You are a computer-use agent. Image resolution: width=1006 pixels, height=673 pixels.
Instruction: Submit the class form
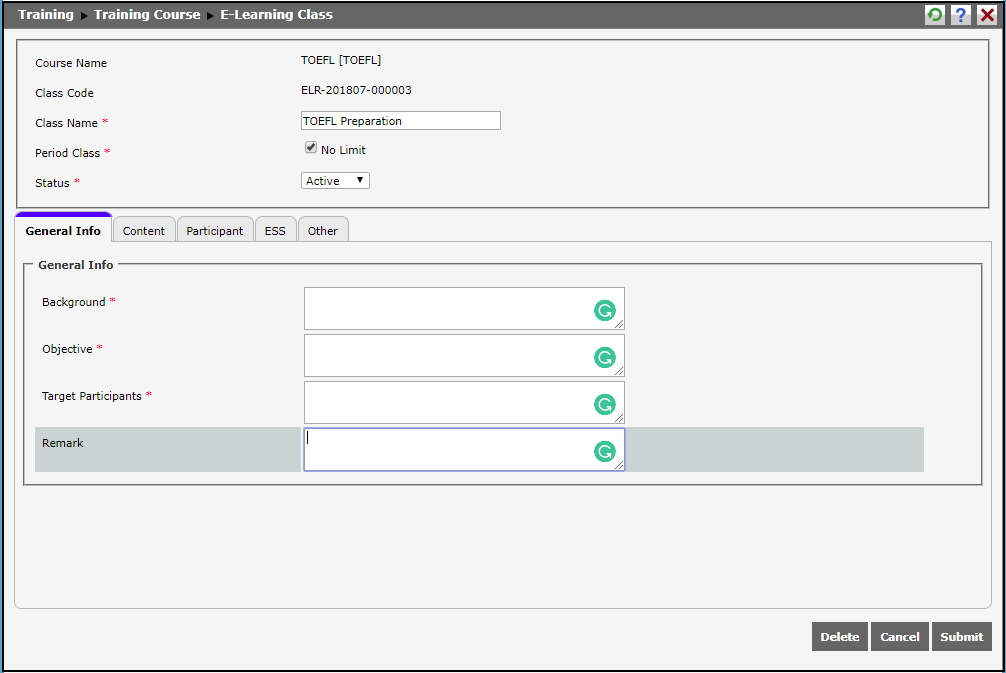pyautogui.click(x=961, y=636)
